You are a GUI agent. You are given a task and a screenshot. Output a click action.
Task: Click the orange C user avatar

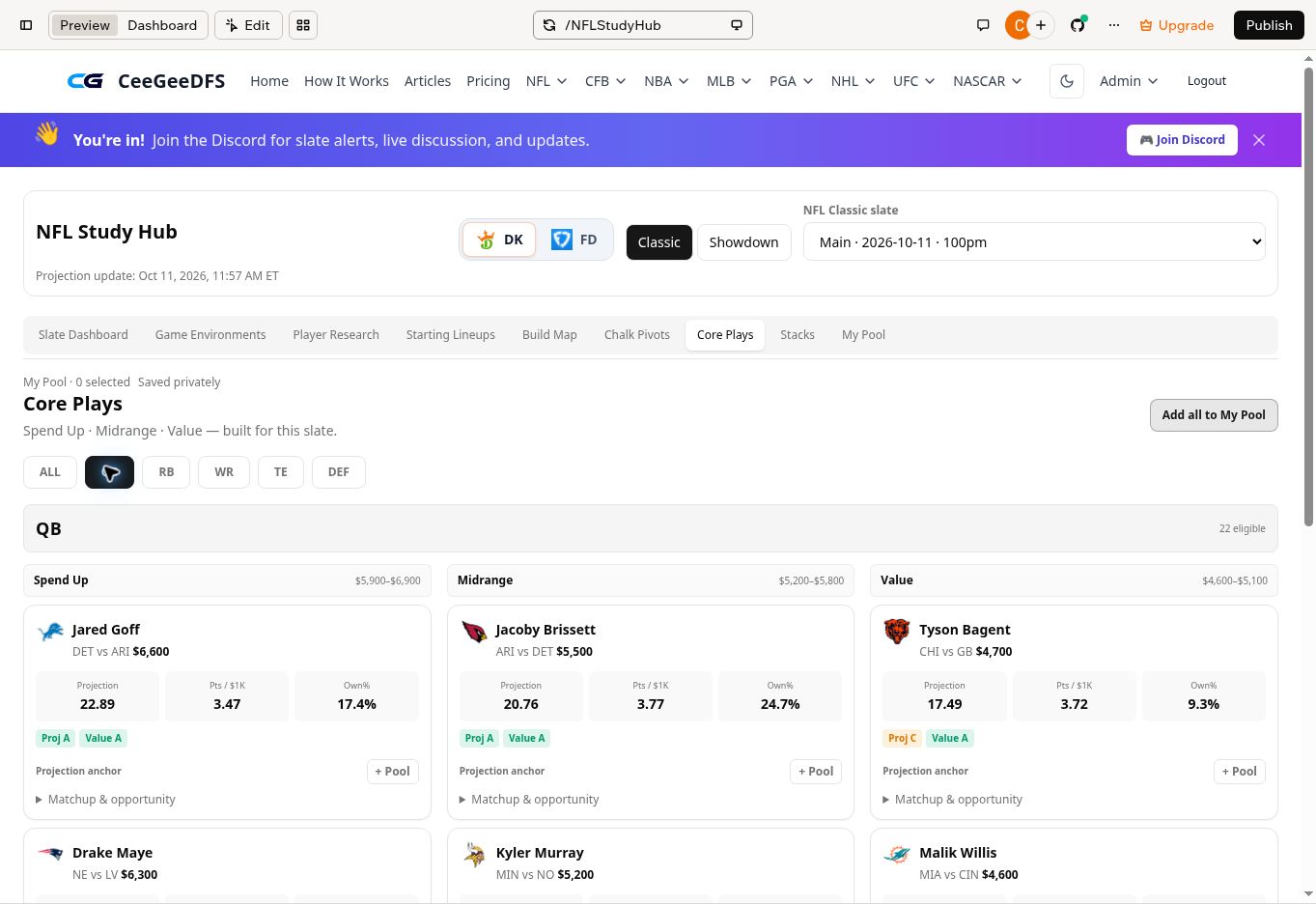point(1018,25)
